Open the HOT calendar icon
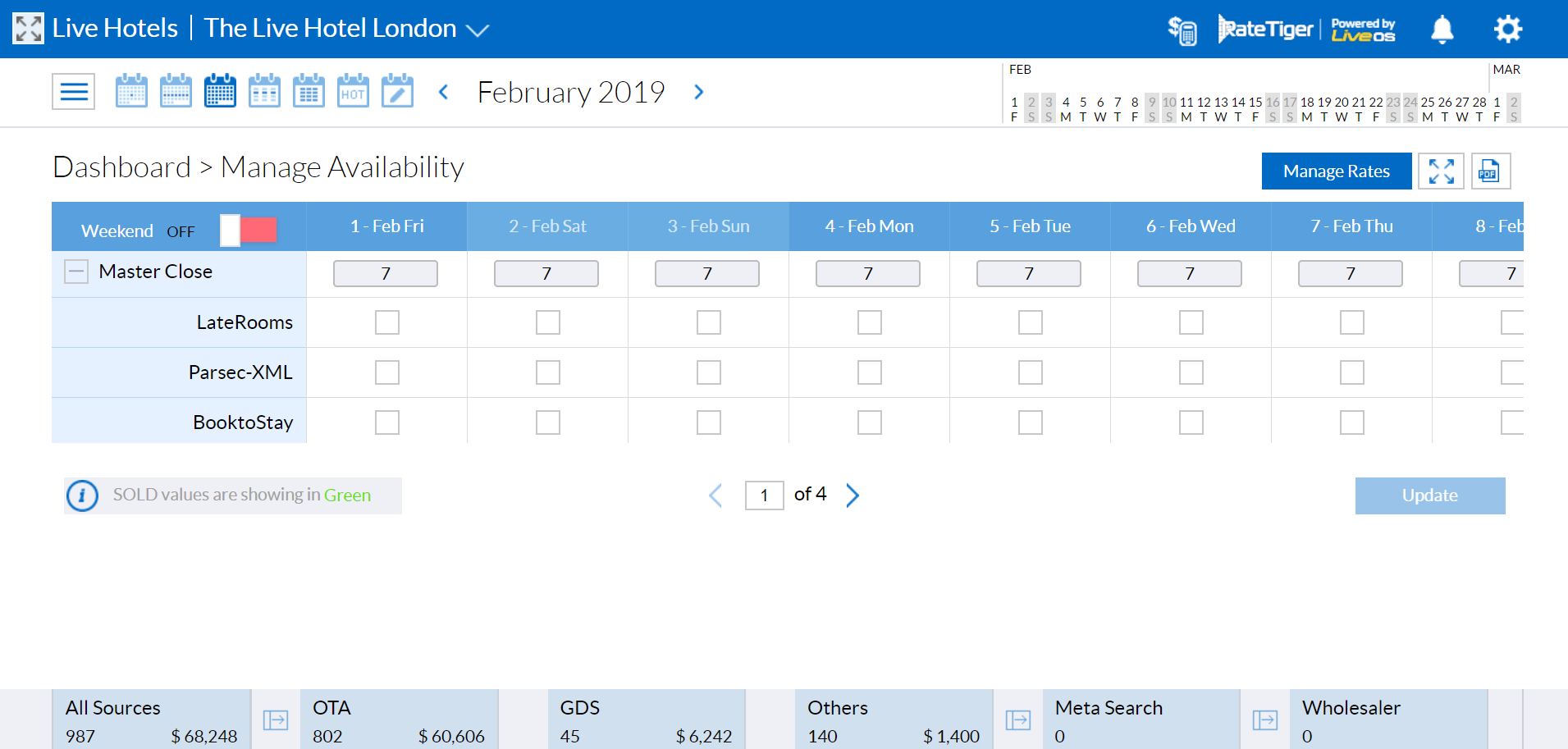This screenshot has height=749, width=1568. pos(353,90)
